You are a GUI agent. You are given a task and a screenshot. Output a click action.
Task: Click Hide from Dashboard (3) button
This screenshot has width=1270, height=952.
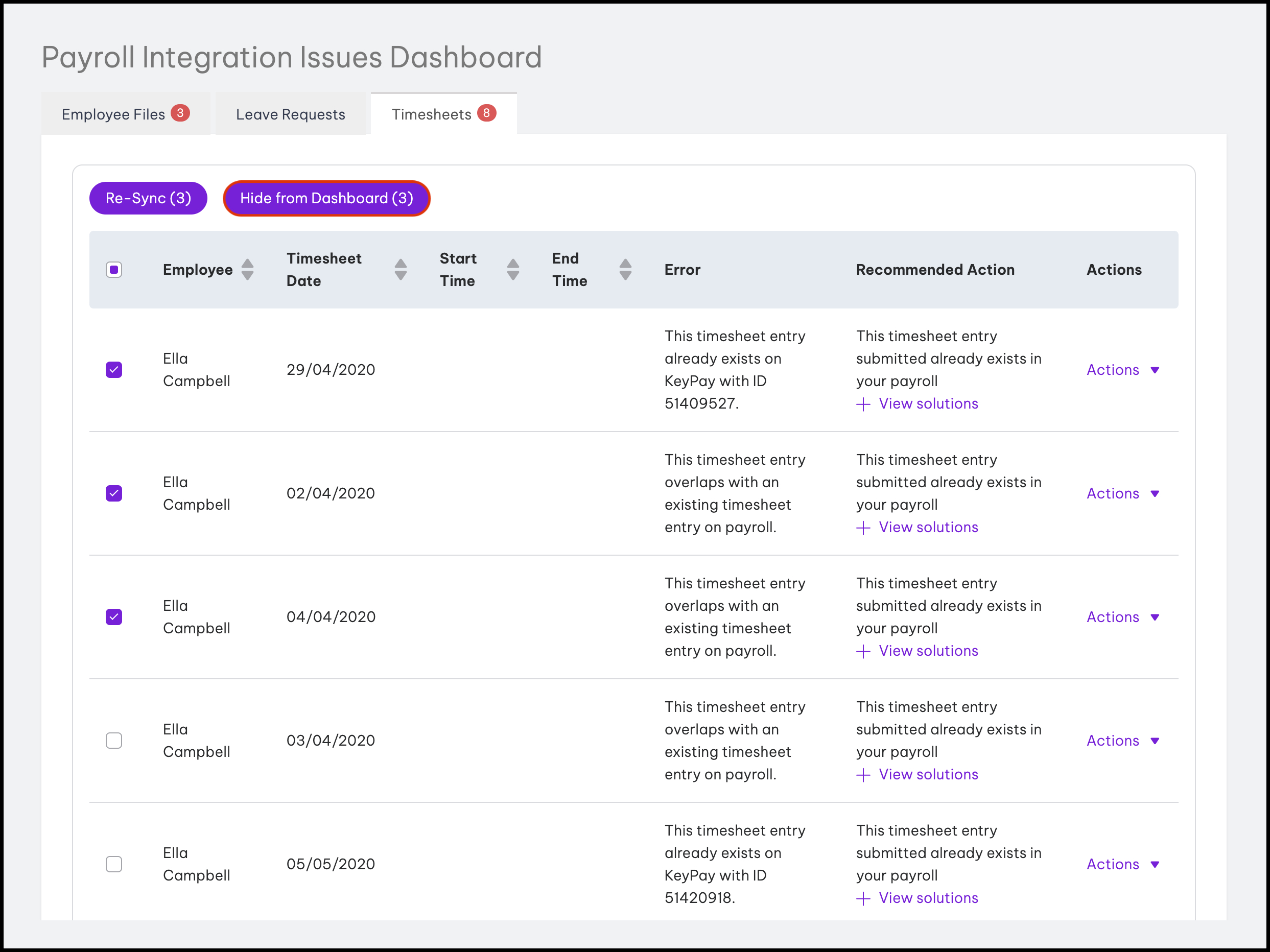326,199
